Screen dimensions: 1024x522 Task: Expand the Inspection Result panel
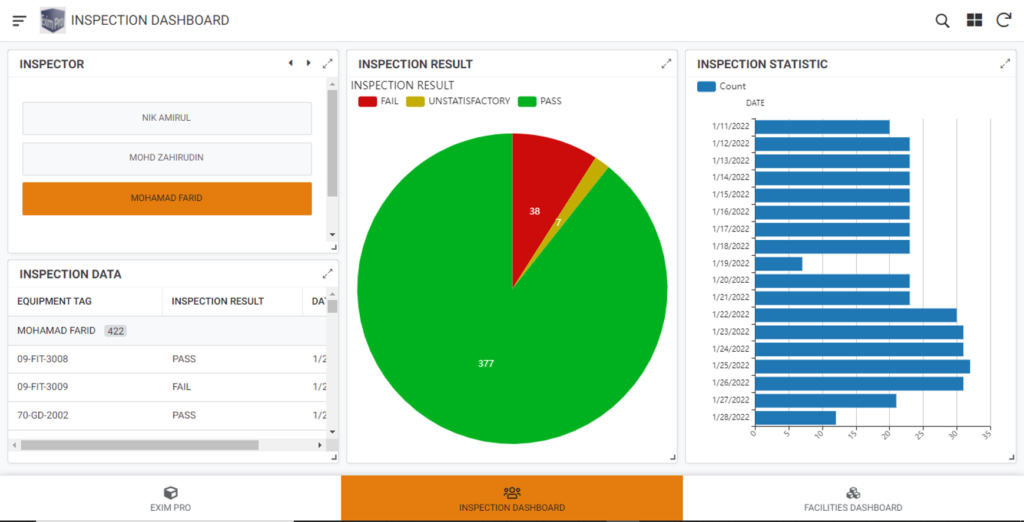(666, 64)
